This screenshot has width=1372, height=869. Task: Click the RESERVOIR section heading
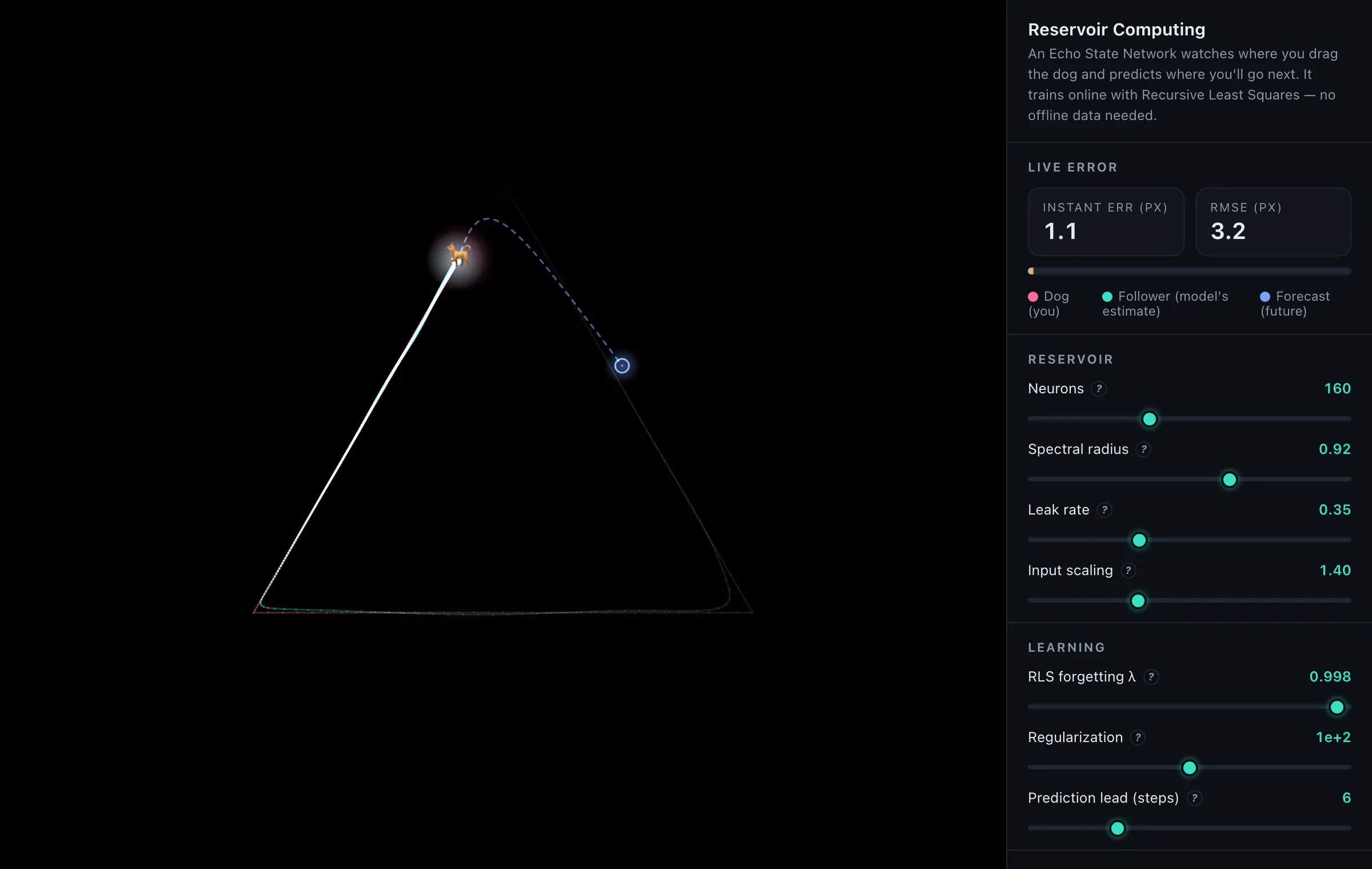[x=1071, y=360]
